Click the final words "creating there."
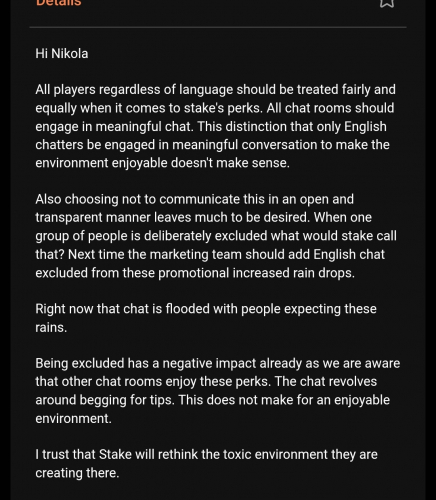 [x=77, y=473]
